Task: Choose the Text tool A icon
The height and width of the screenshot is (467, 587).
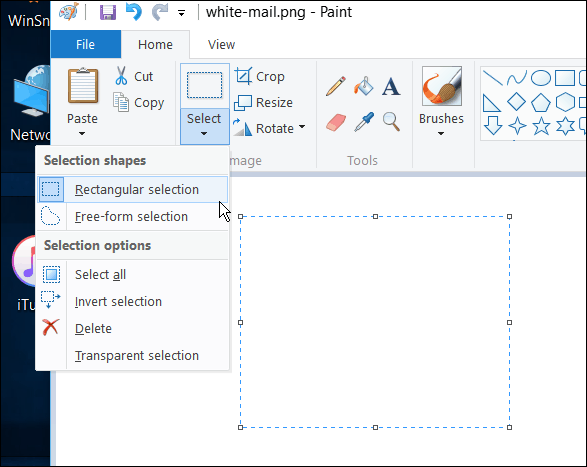Action: pyautogui.click(x=391, y=87)
